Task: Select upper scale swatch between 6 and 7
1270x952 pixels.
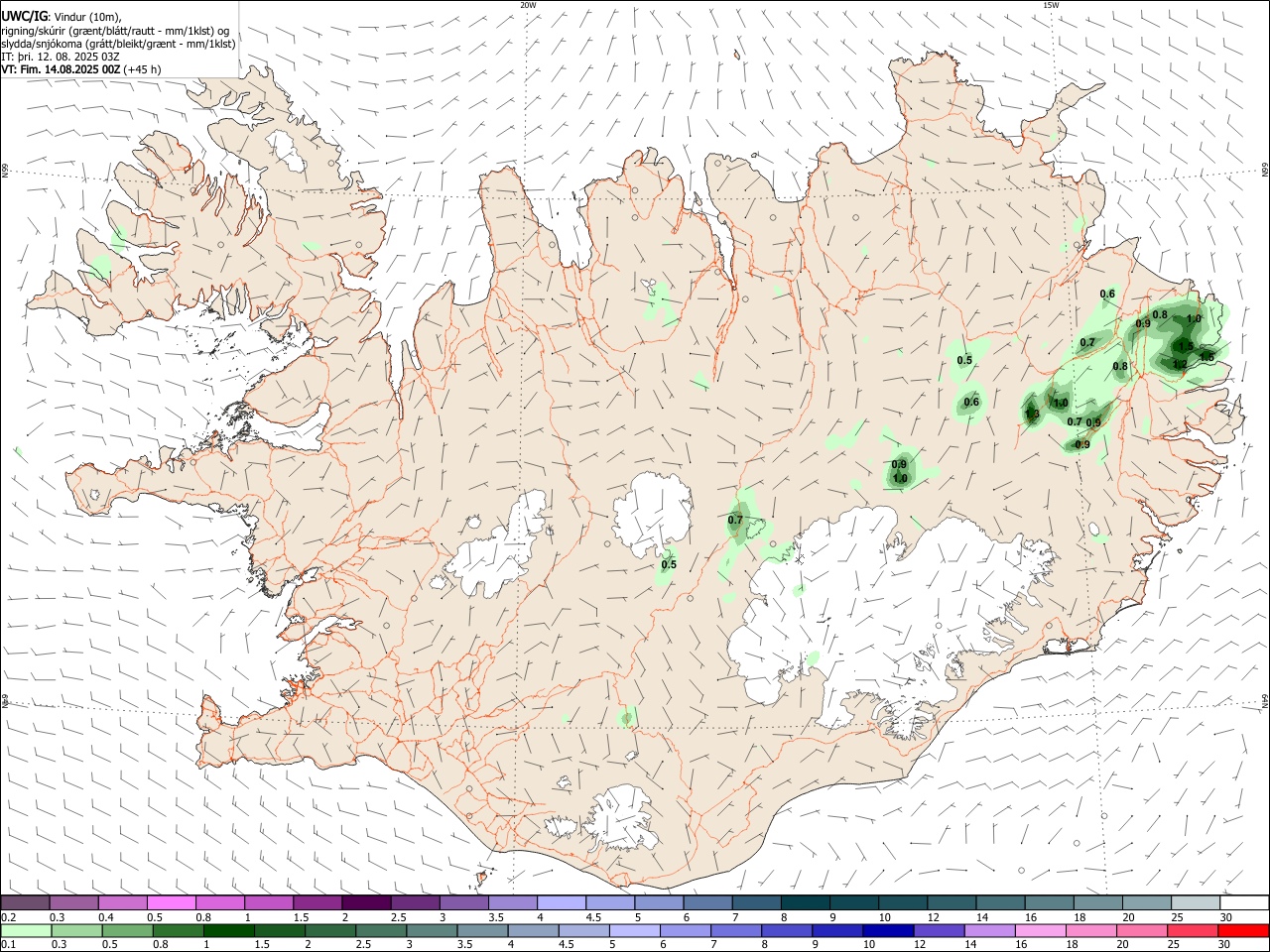Action: click(x=708, y=902)
